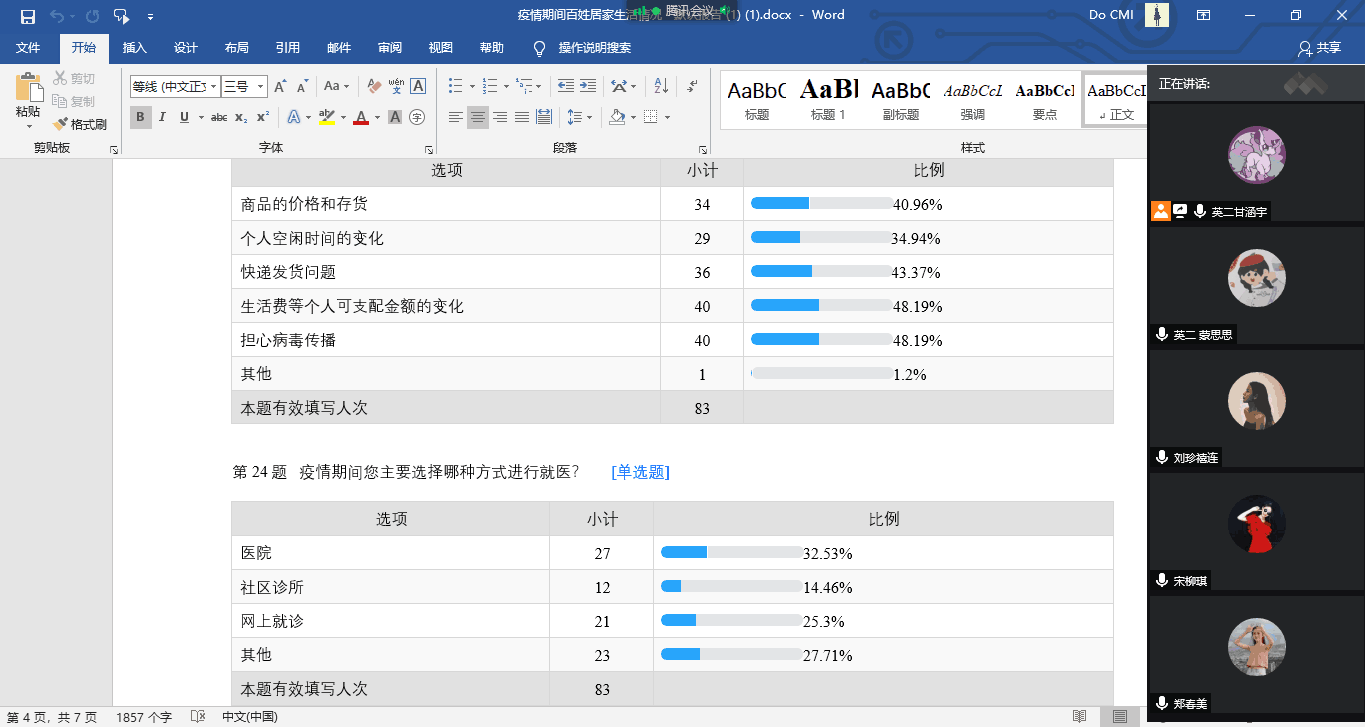Apply the 标题 1 heading style
The height and width of the screenshot is (727, 1365).
pyautogui.click(x=828, y=99)
